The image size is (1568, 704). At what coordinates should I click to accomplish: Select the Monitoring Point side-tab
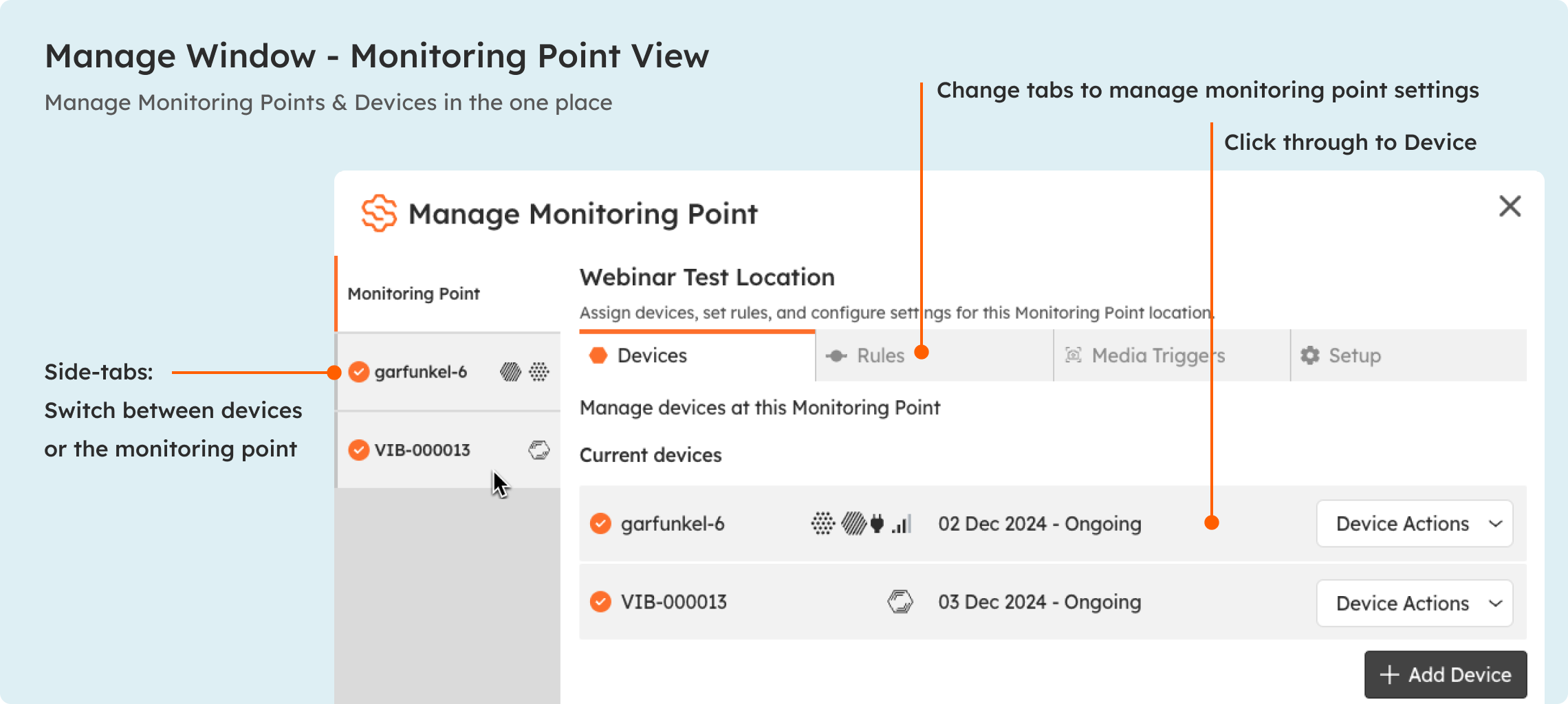click(448, 294)
